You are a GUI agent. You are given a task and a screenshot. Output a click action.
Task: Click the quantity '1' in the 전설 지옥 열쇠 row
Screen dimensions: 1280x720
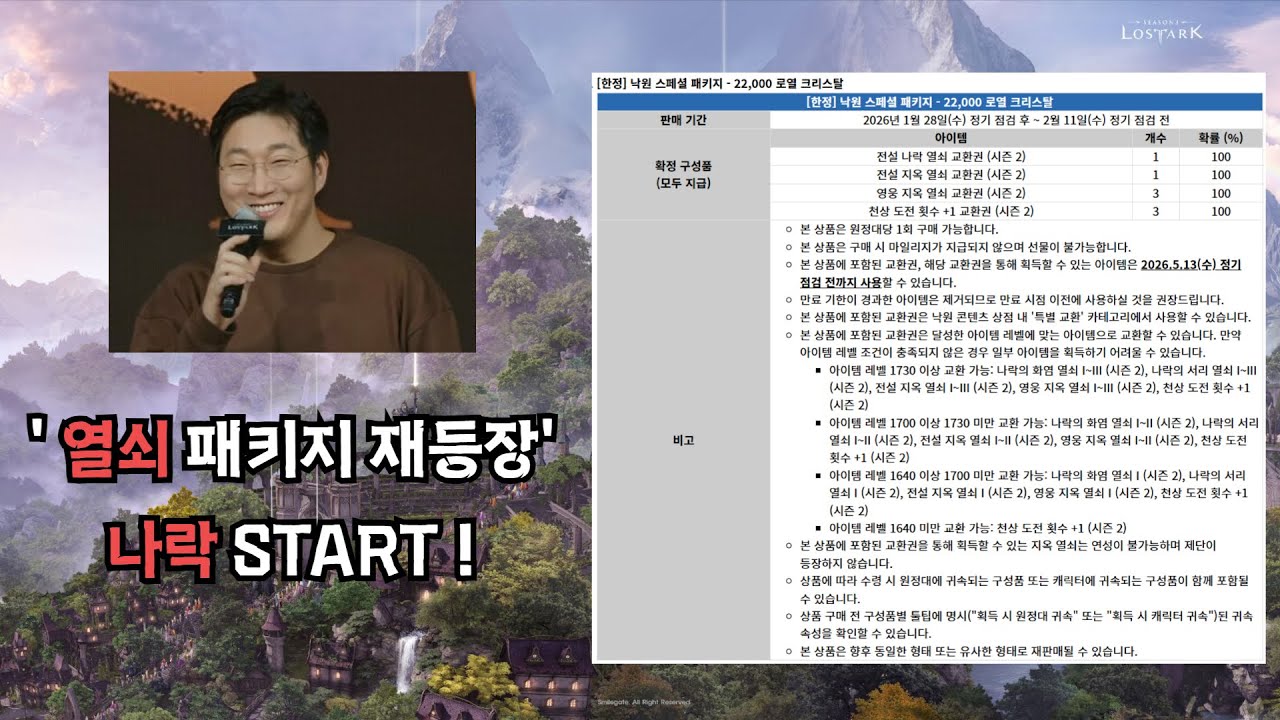coord(1155,175)
